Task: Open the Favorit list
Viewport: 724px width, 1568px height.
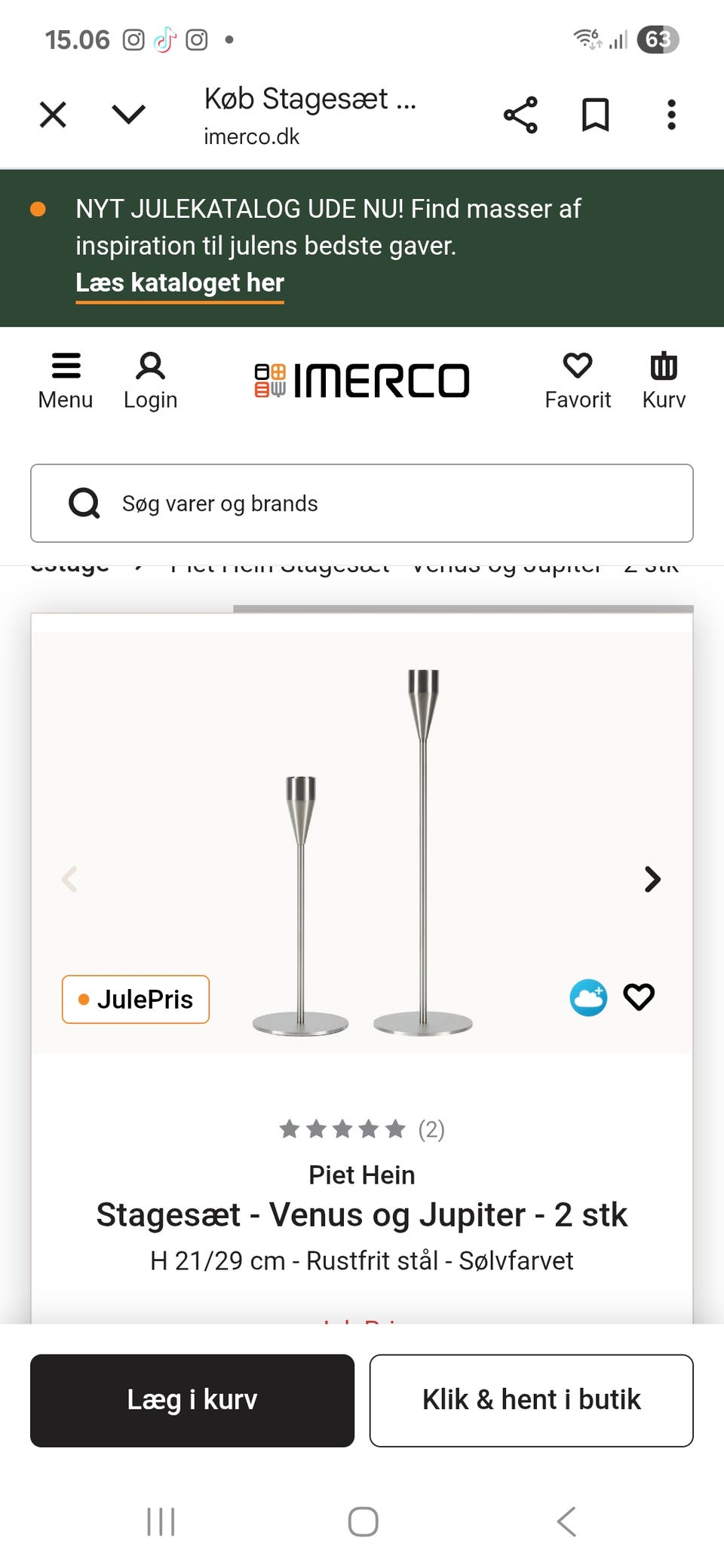Action: pos(578,381)
